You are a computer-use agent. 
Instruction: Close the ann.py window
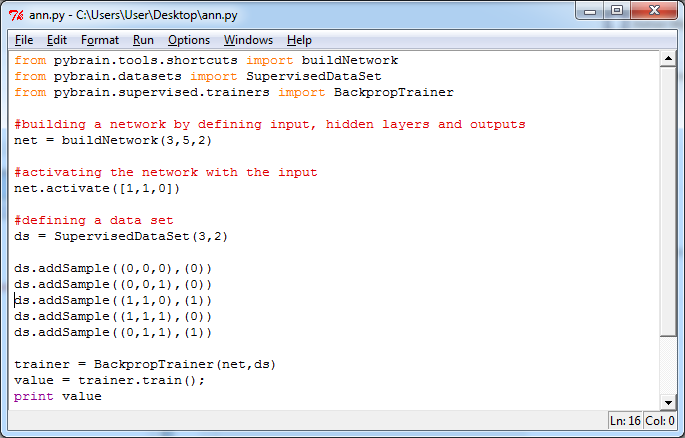pos(654,11)
